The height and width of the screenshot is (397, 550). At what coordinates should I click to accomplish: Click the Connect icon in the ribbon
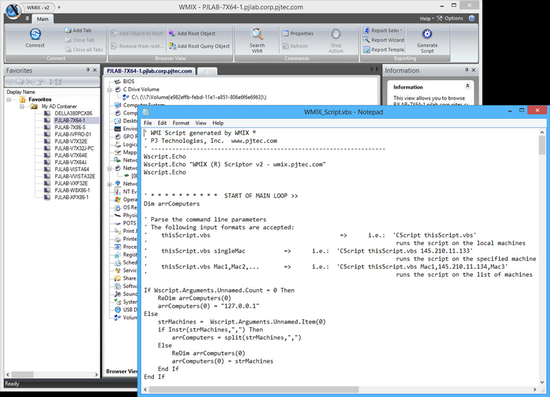click(x=35, y=34)
